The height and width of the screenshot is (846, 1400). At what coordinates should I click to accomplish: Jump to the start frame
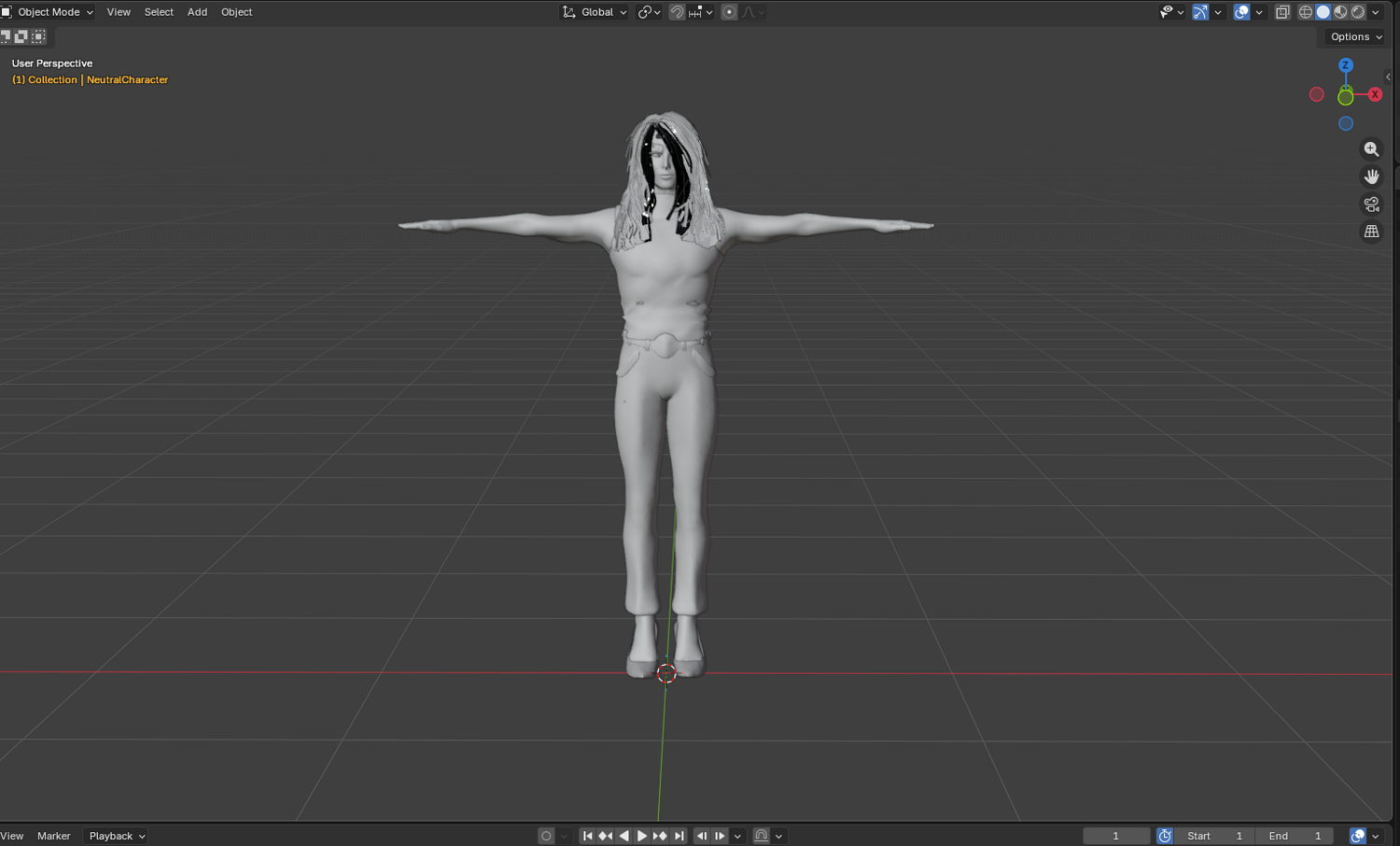pos(588,836)
